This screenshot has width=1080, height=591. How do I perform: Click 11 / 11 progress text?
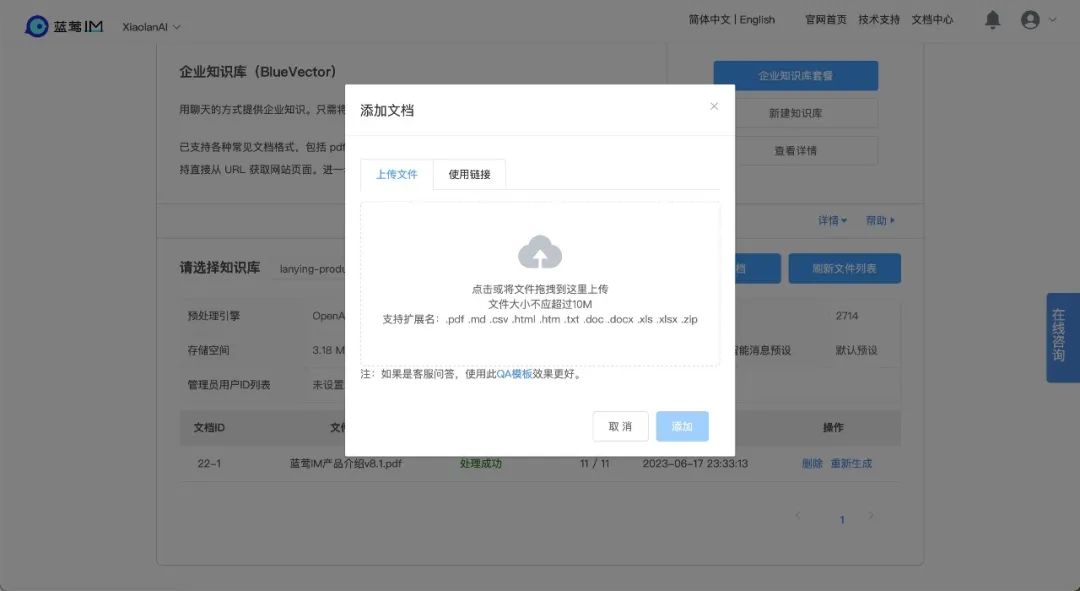click(x=594, y=464)
